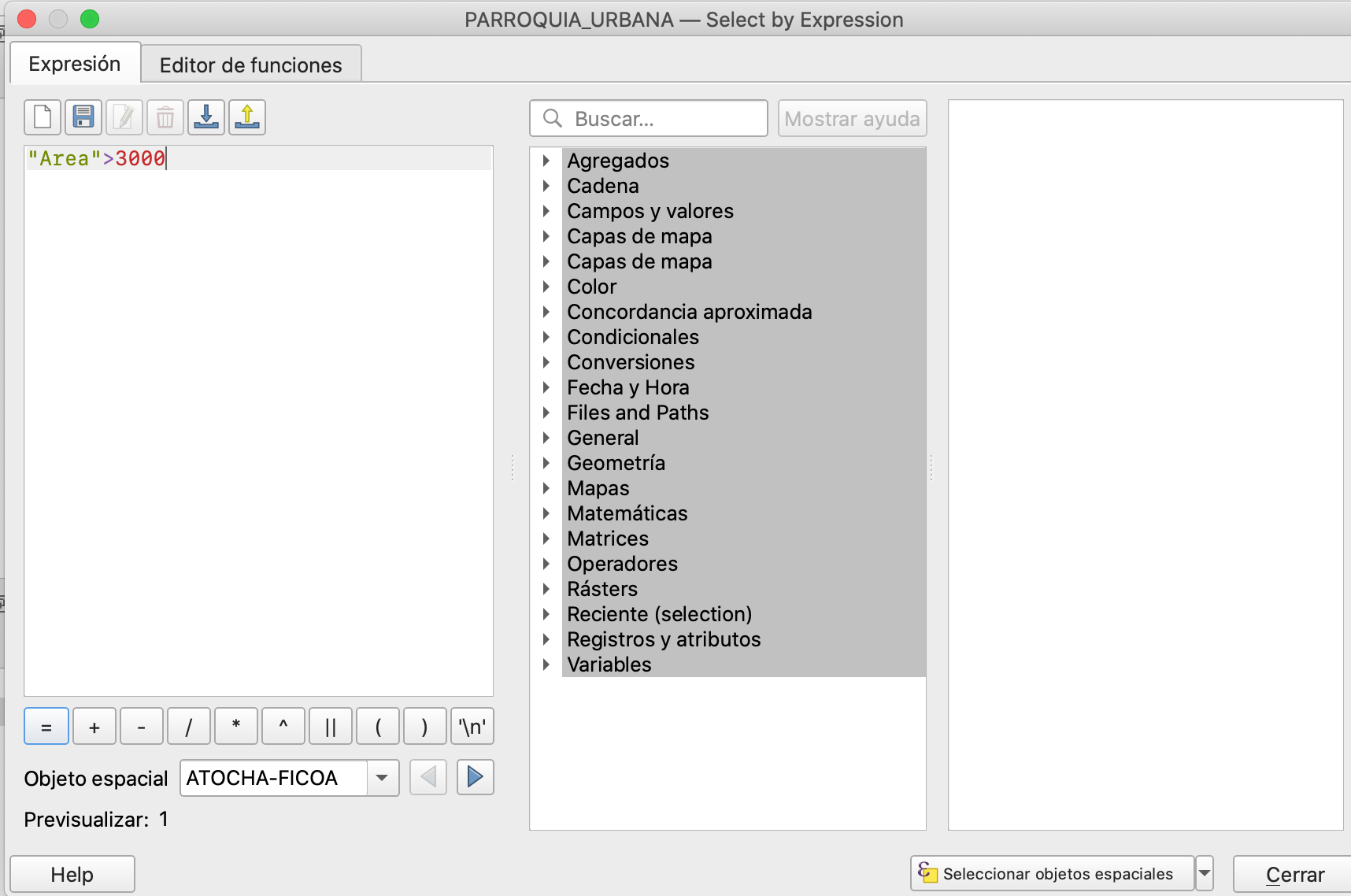
Task: Open the selection mode dropdown arrow
Action: pyautogui.click(x=1205, y=874)
